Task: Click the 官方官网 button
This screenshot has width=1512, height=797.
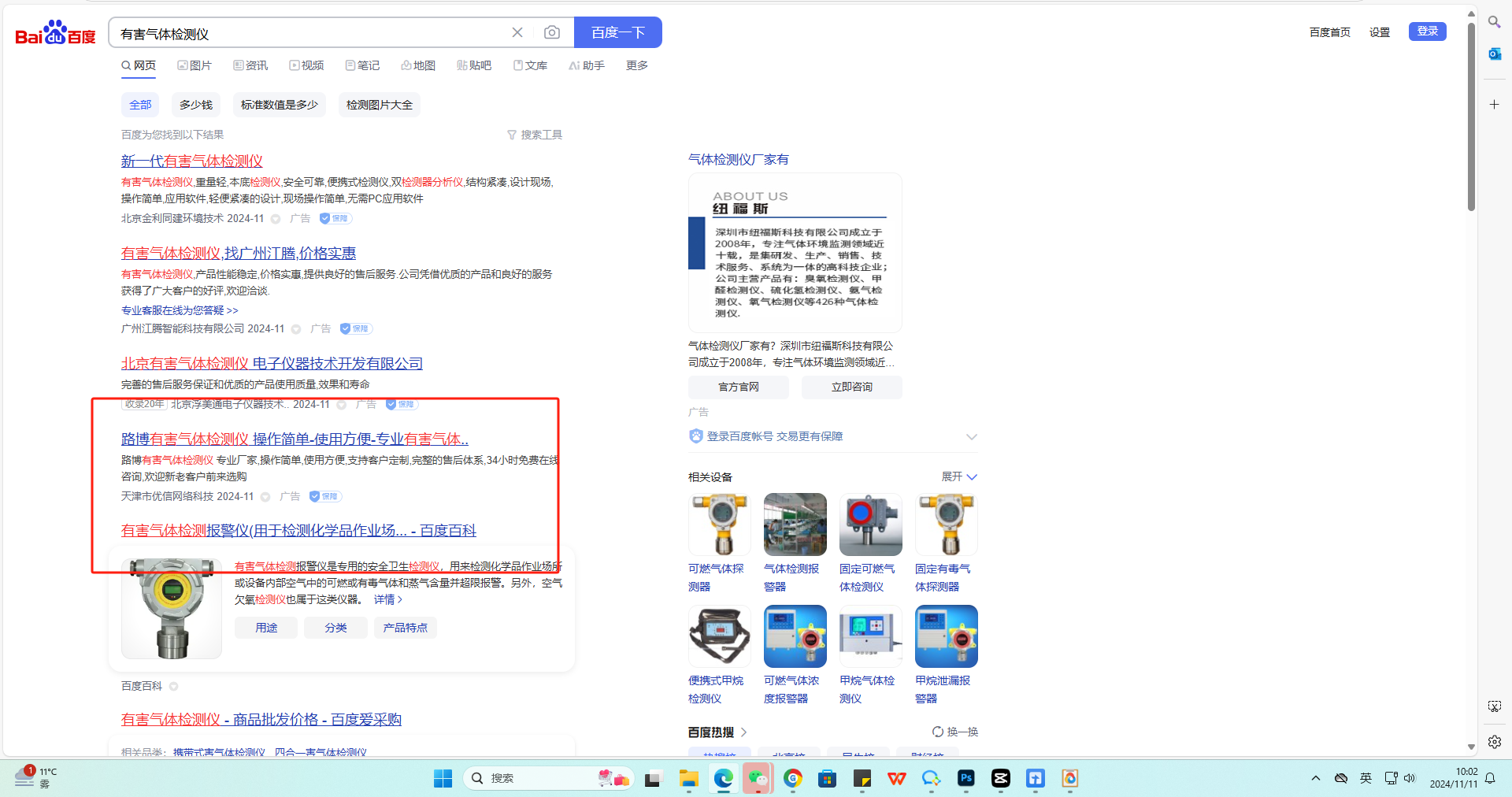Action: (x=739, y=387)
